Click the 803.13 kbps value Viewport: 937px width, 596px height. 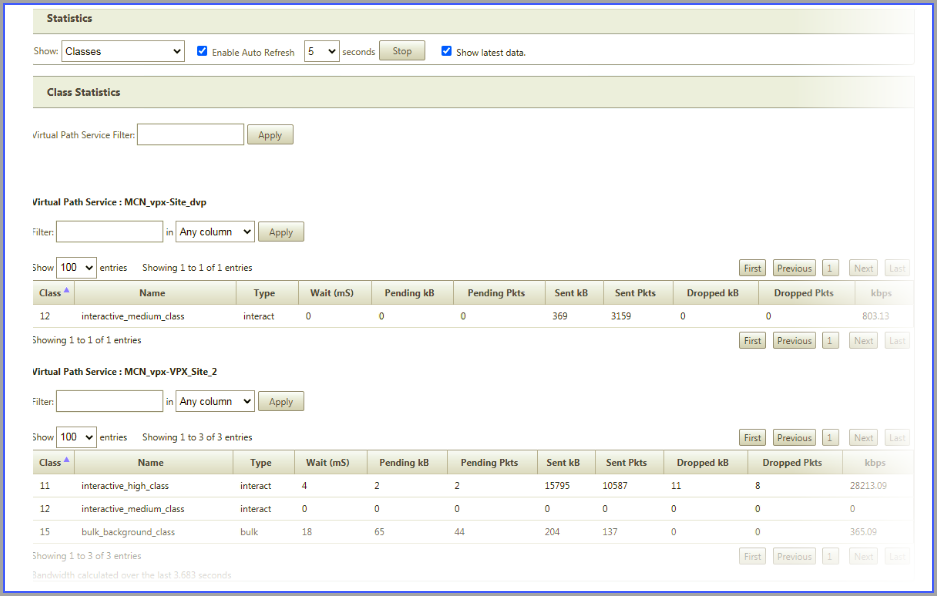[875, 316]
